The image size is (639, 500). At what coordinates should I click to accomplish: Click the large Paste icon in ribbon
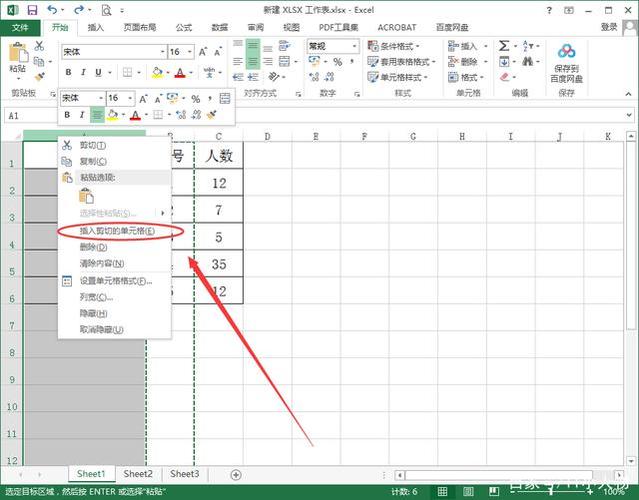coord(18,53)
